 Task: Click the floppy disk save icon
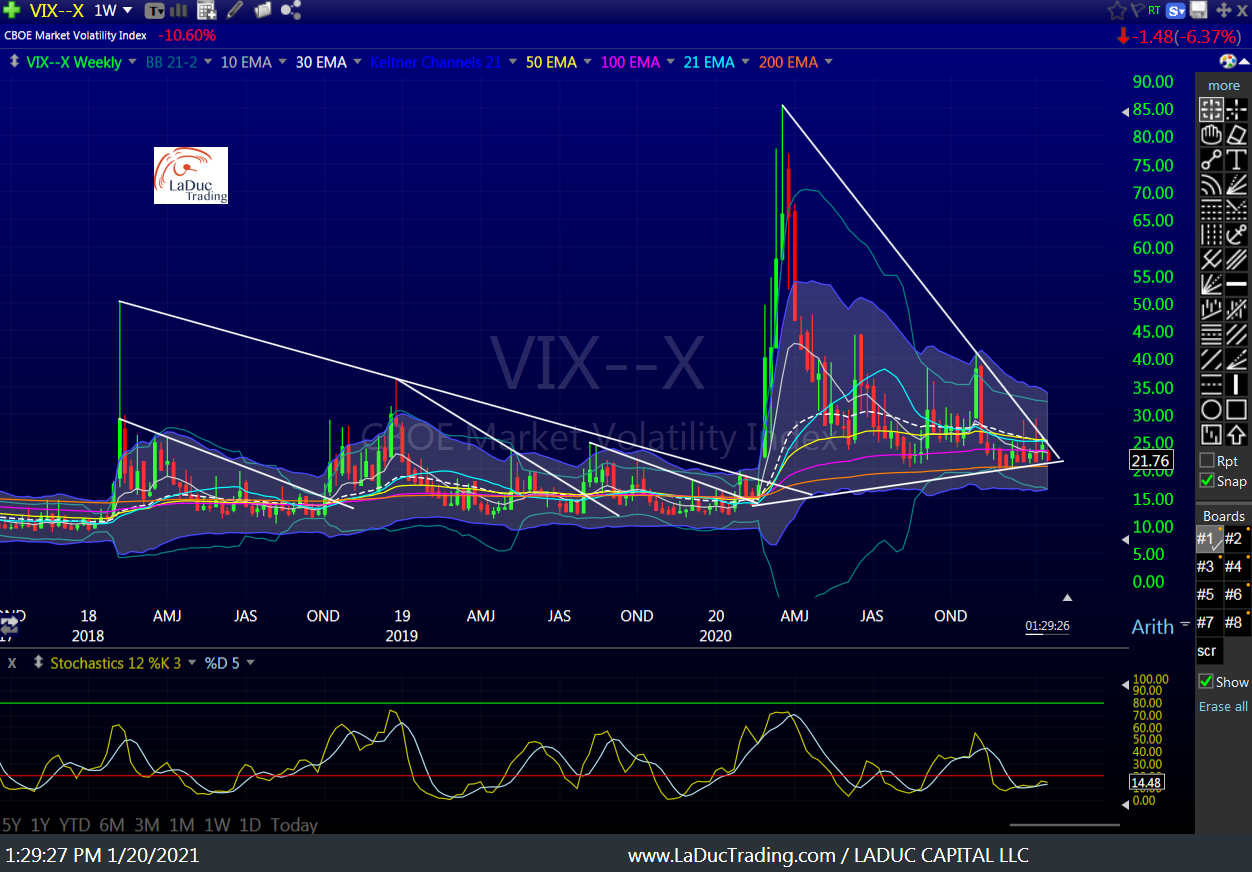pyautogui.click(x=1198, y=10)
